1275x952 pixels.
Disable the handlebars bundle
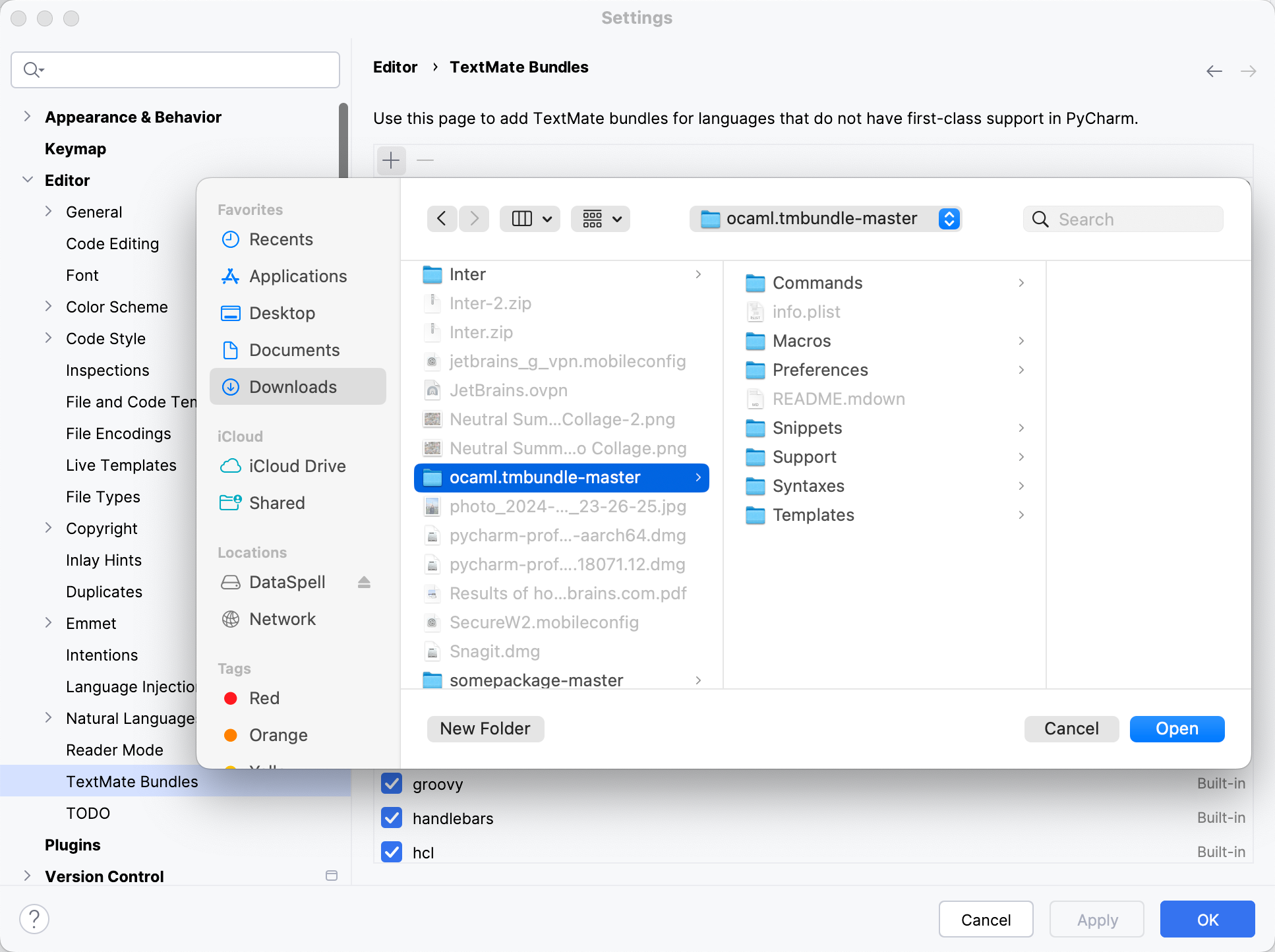pyautogui.click(x=392, y=818)
